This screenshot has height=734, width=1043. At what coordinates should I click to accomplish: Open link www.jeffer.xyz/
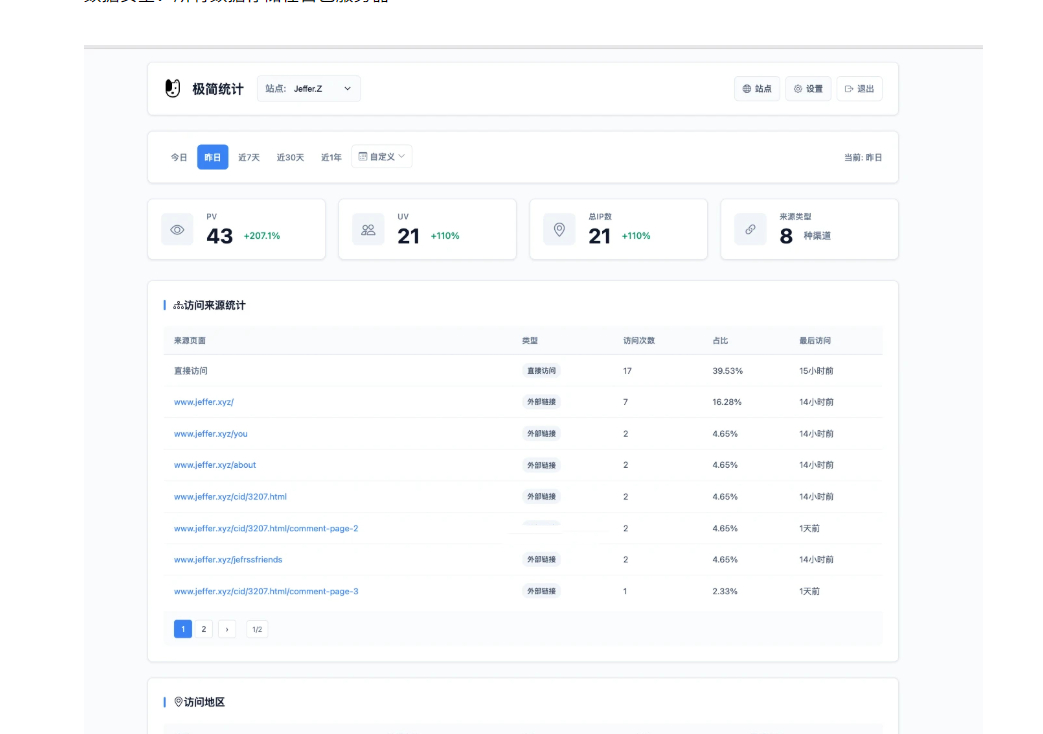204,402
